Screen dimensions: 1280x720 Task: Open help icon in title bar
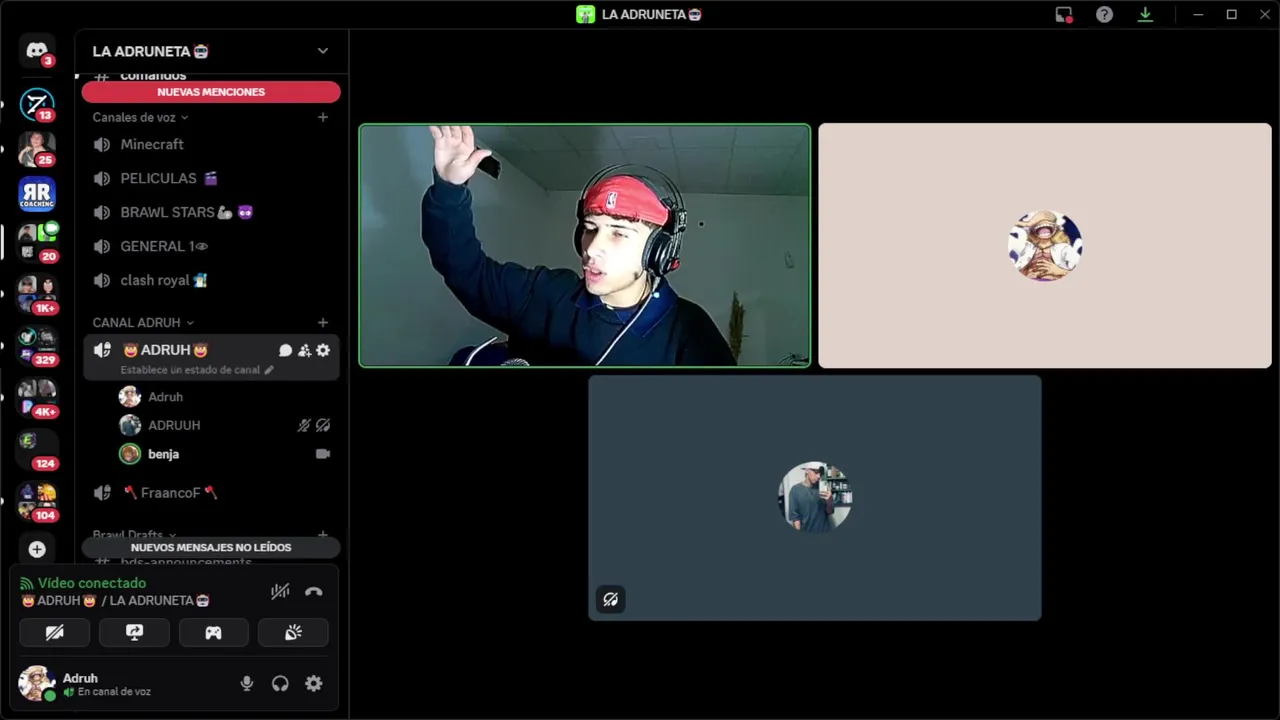(1104, 14)
